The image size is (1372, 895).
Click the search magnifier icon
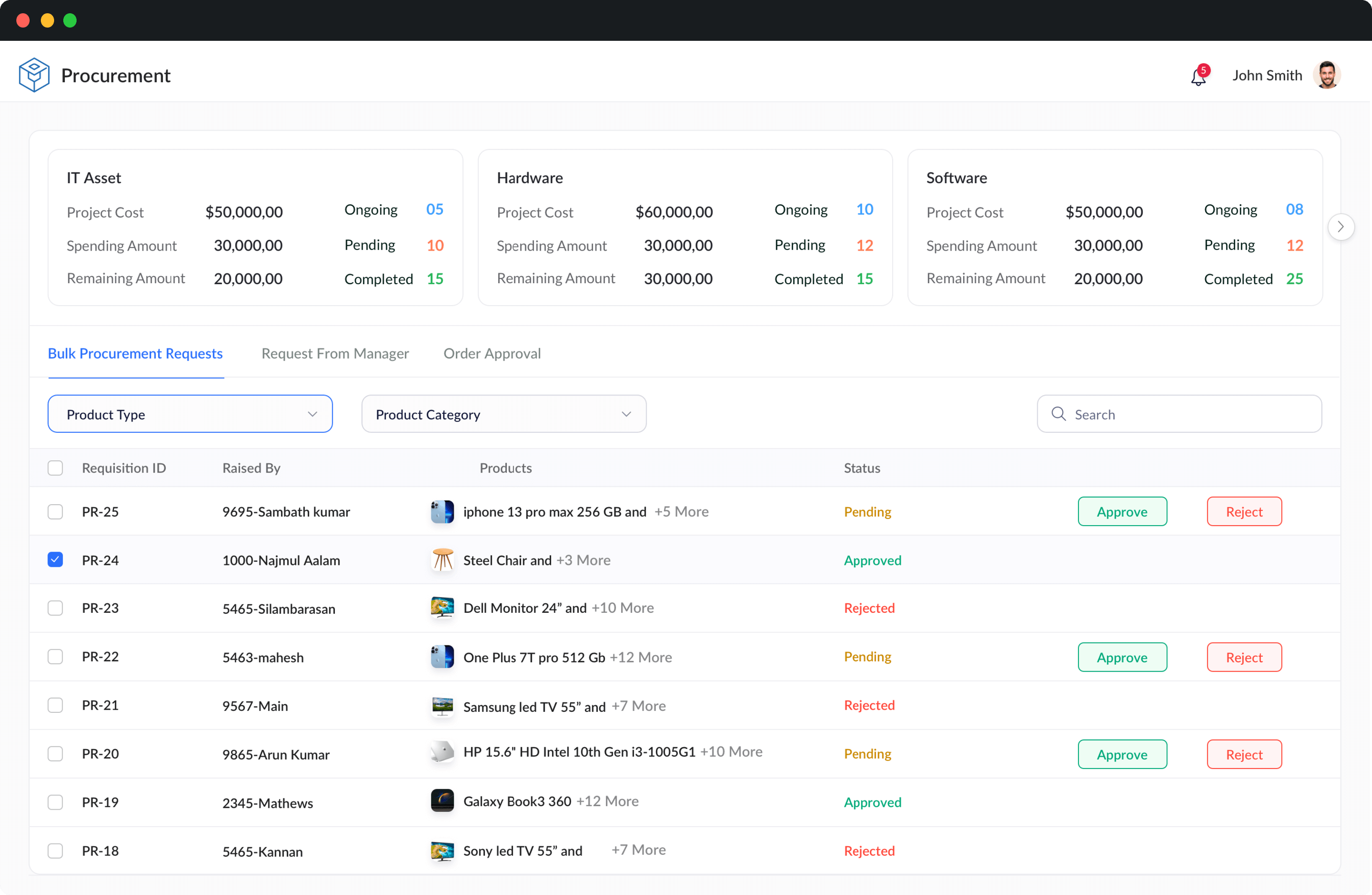(1059, 414)
